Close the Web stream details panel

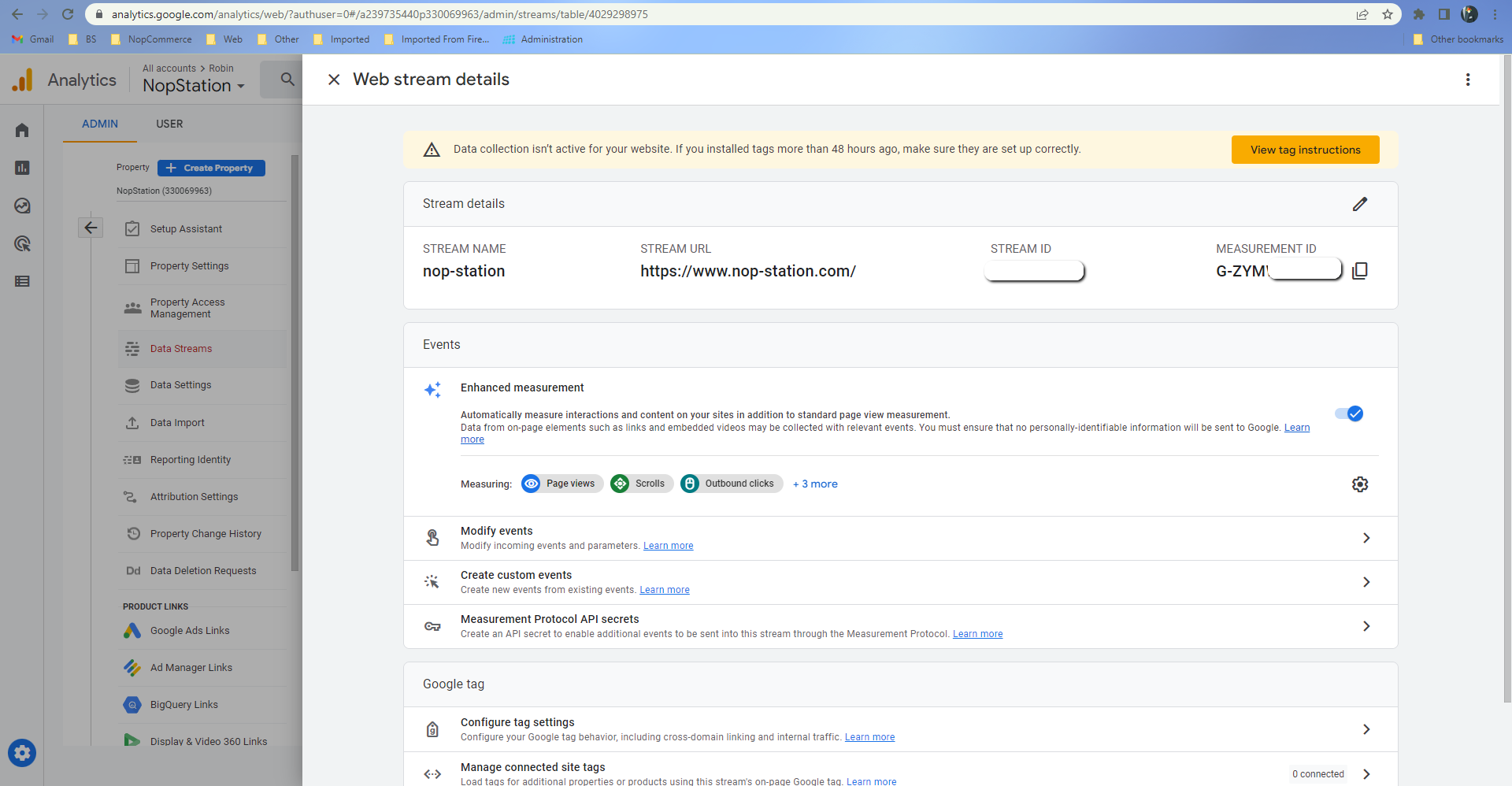coord(334,80)
